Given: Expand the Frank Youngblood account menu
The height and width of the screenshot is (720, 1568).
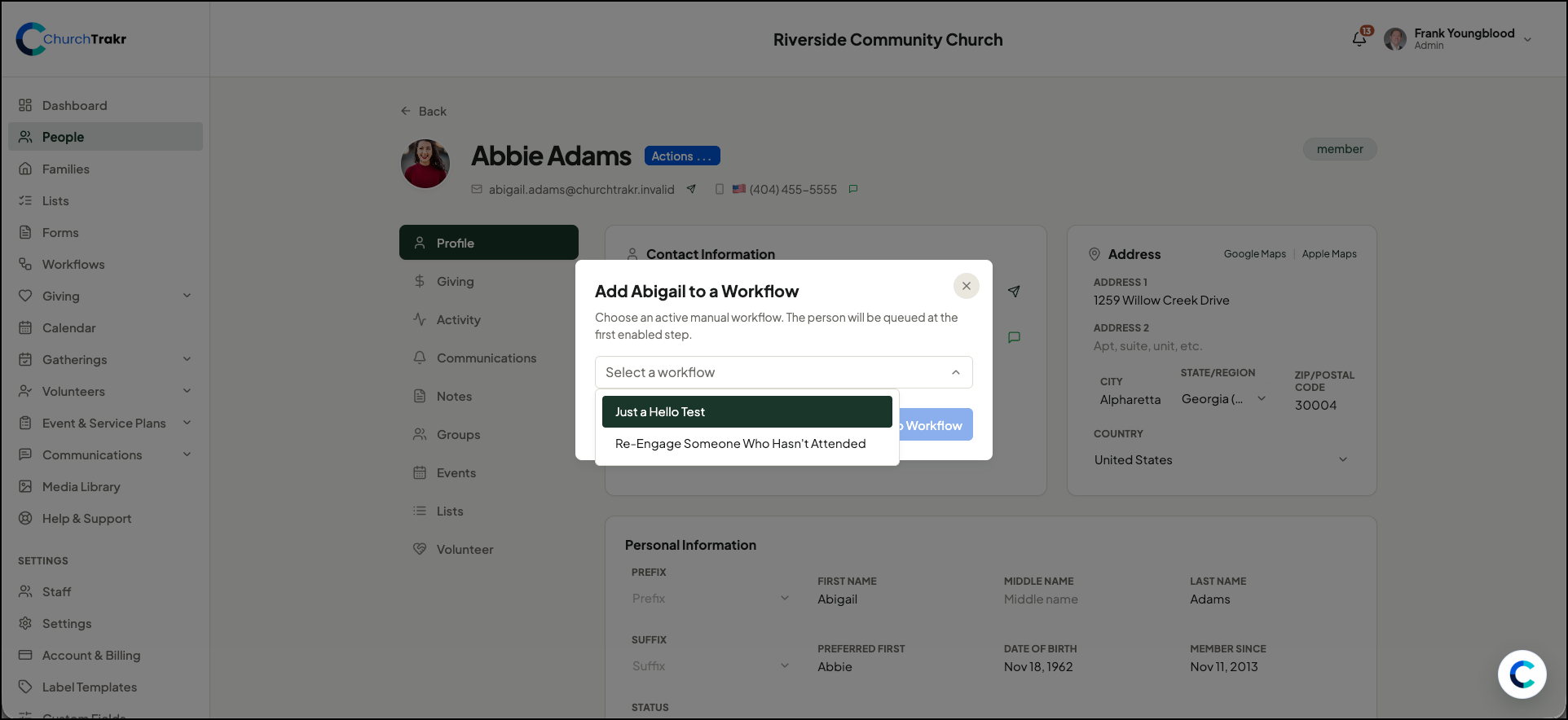Looking at the screenshot, I should 1527,39.
